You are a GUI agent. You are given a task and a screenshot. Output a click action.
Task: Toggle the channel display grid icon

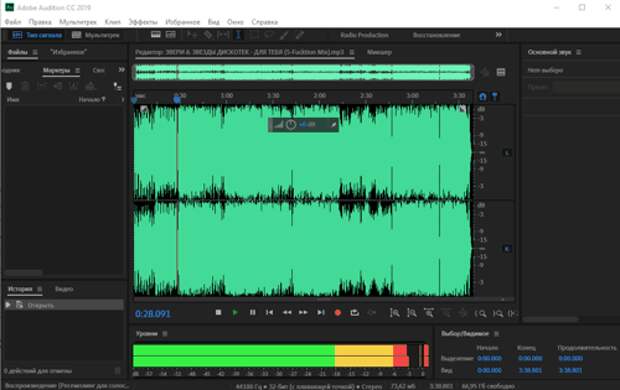(x=501, y=72)
